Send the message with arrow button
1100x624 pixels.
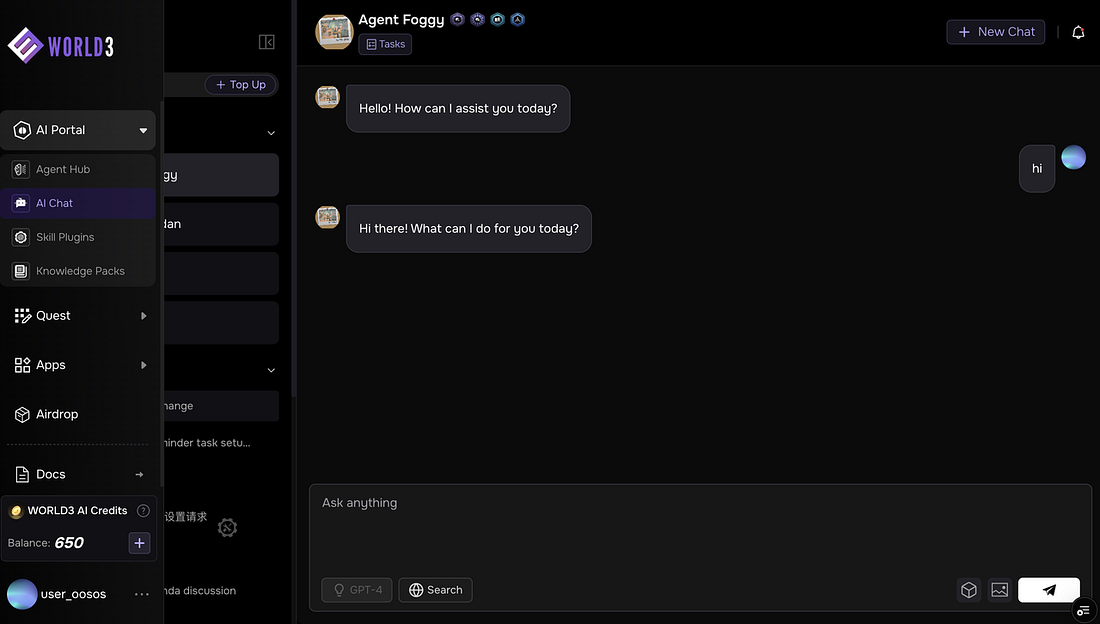click(x=1048, y=590)
